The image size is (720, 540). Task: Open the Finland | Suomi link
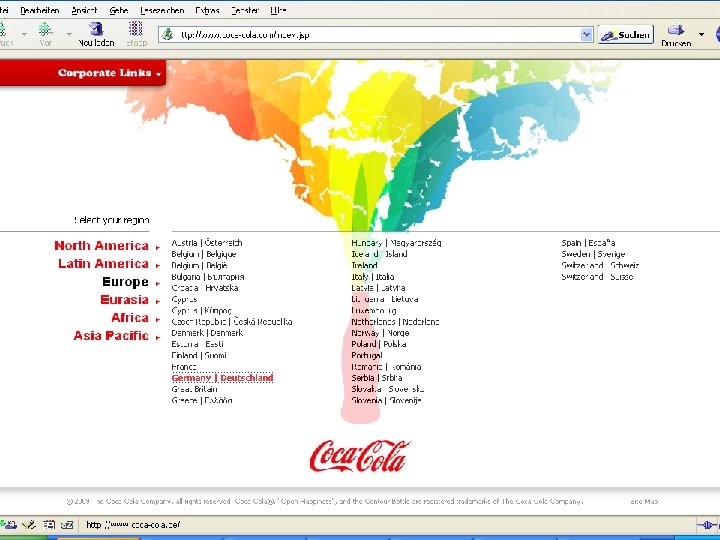[x=199, y=355]
